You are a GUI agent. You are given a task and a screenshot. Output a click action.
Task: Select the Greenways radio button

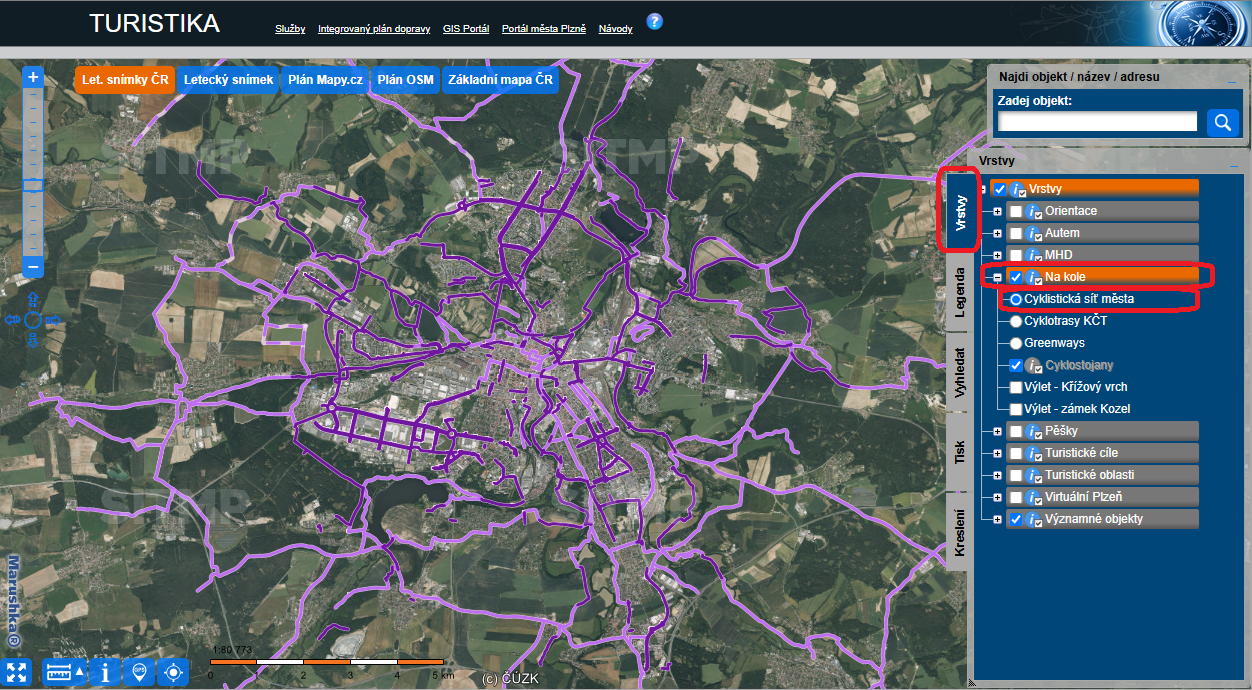(1016, 343)
